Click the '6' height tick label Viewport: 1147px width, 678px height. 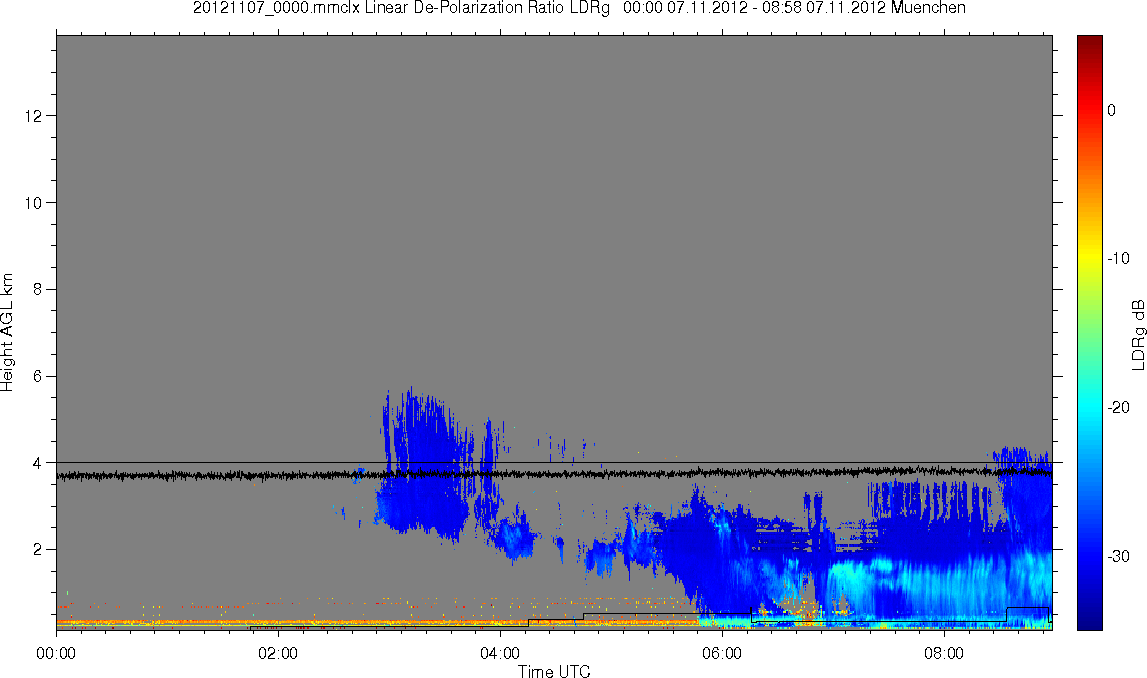[37, 376]
